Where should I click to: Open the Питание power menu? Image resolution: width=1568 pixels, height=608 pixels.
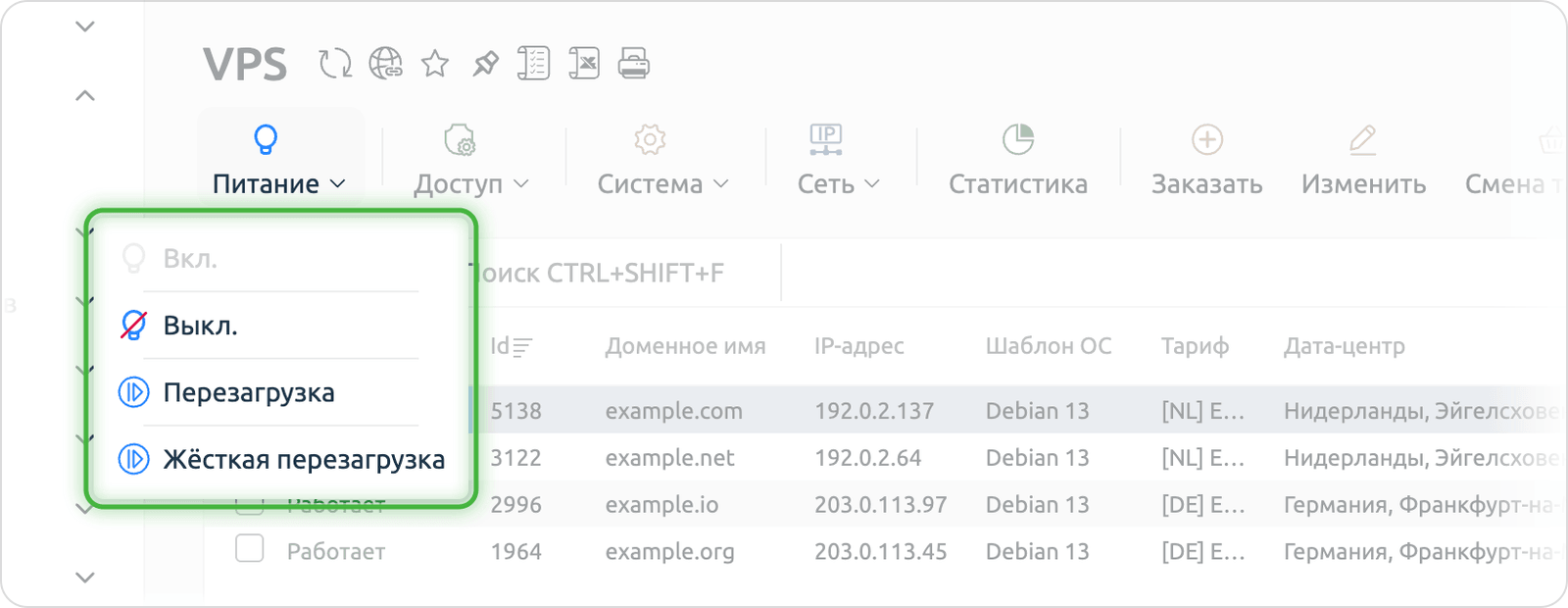click(279, 160)
